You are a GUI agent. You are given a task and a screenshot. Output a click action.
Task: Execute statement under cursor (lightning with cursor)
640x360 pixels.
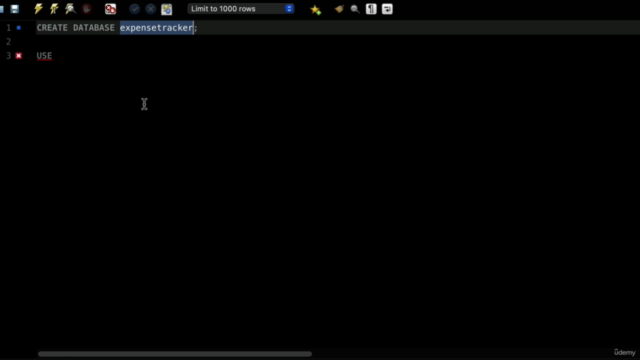[x=54, y=9]
